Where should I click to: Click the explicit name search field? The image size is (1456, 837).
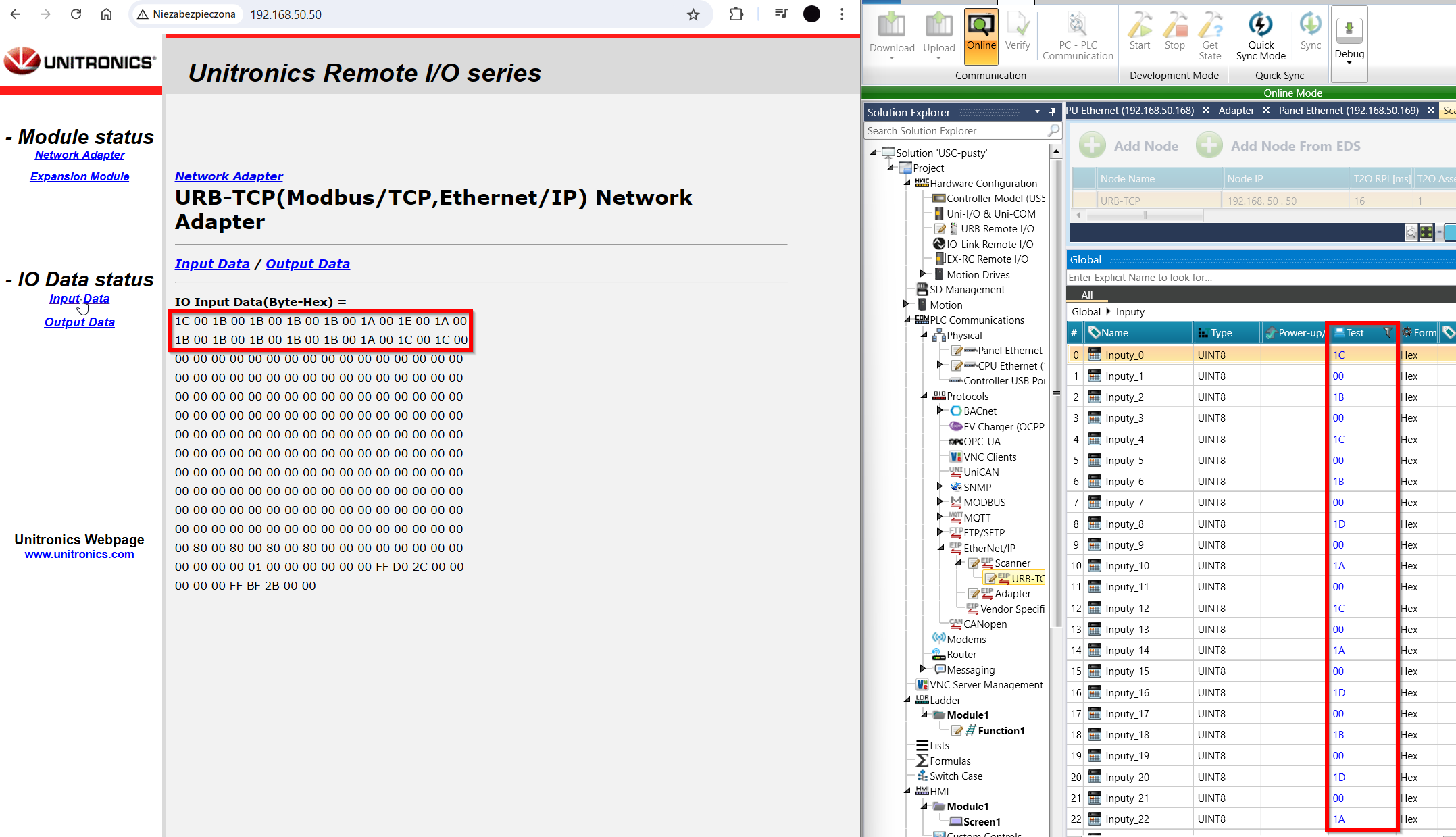click(1260, 278)
